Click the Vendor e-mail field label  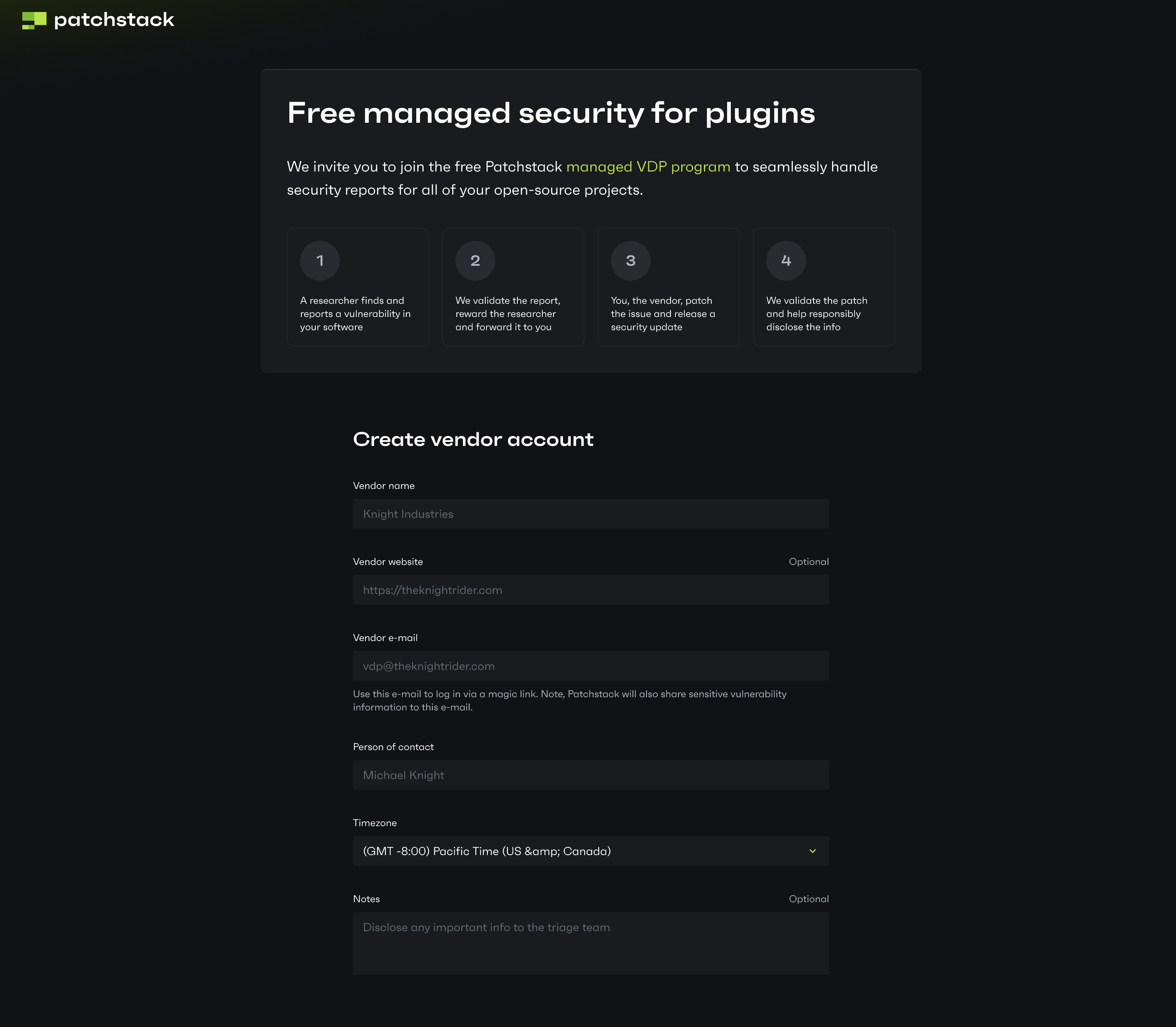click(x=385, y=638)
